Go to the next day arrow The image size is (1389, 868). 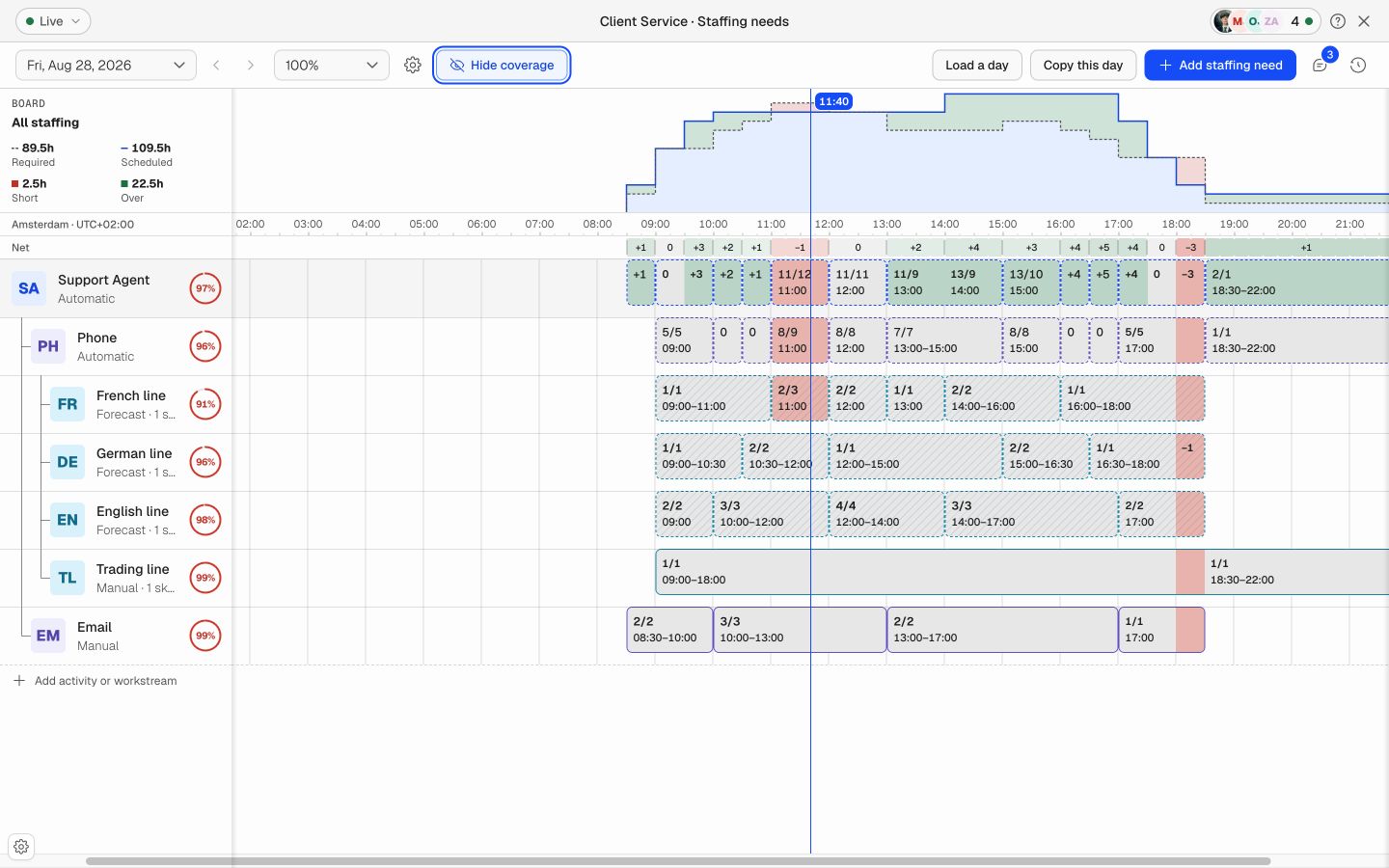coord(251,65)
